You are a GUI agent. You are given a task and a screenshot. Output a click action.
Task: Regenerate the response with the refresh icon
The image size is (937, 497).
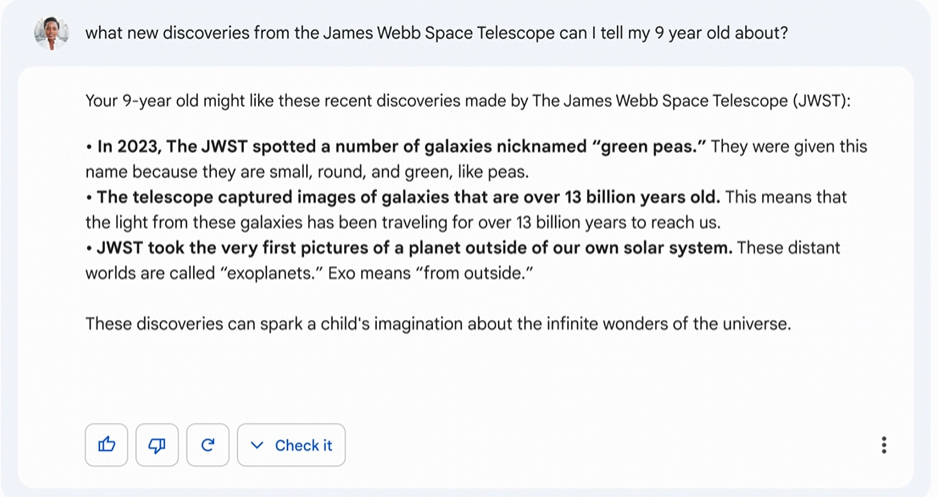coord(208,445)
